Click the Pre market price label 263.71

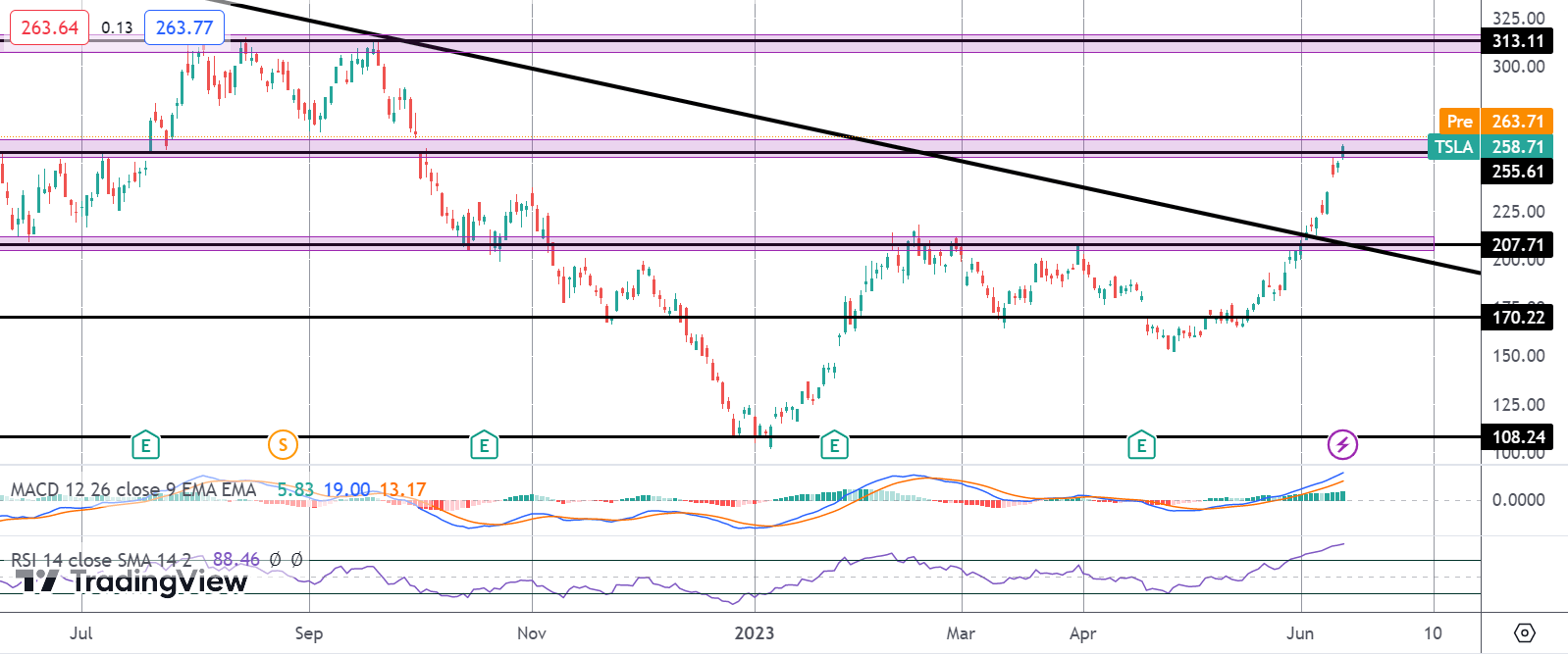tap(1496, 122)
